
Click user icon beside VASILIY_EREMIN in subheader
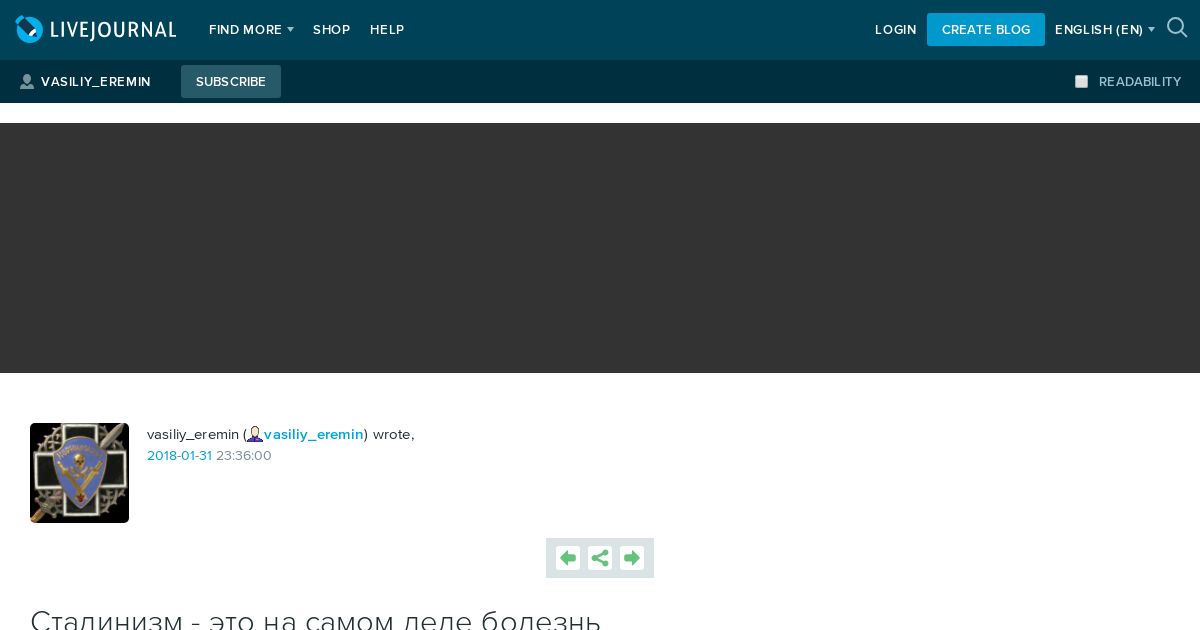click(x=27, y=82)
